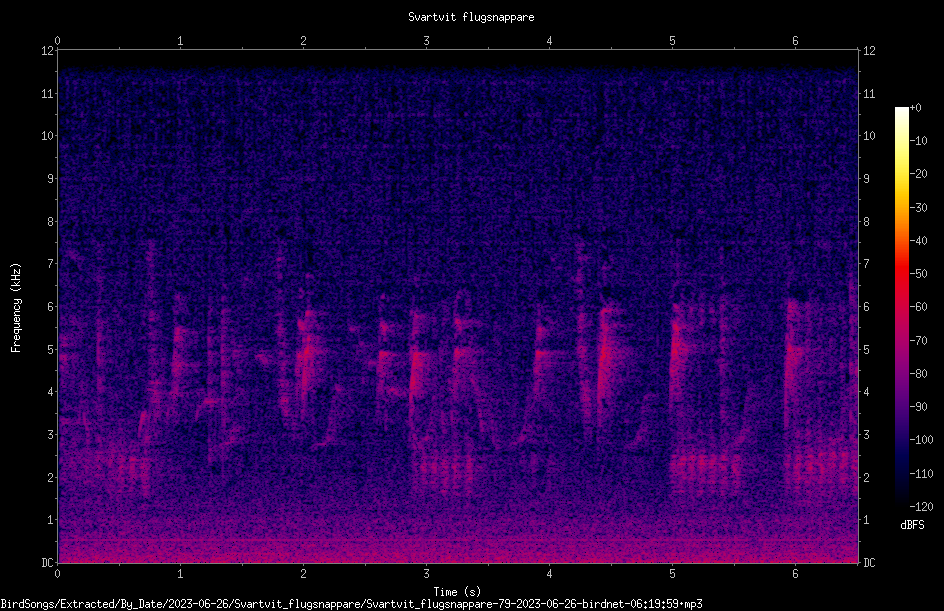Click the "+0" colorbar label
The height and width of the screenshot is (611, 944).
click(915, 108)
